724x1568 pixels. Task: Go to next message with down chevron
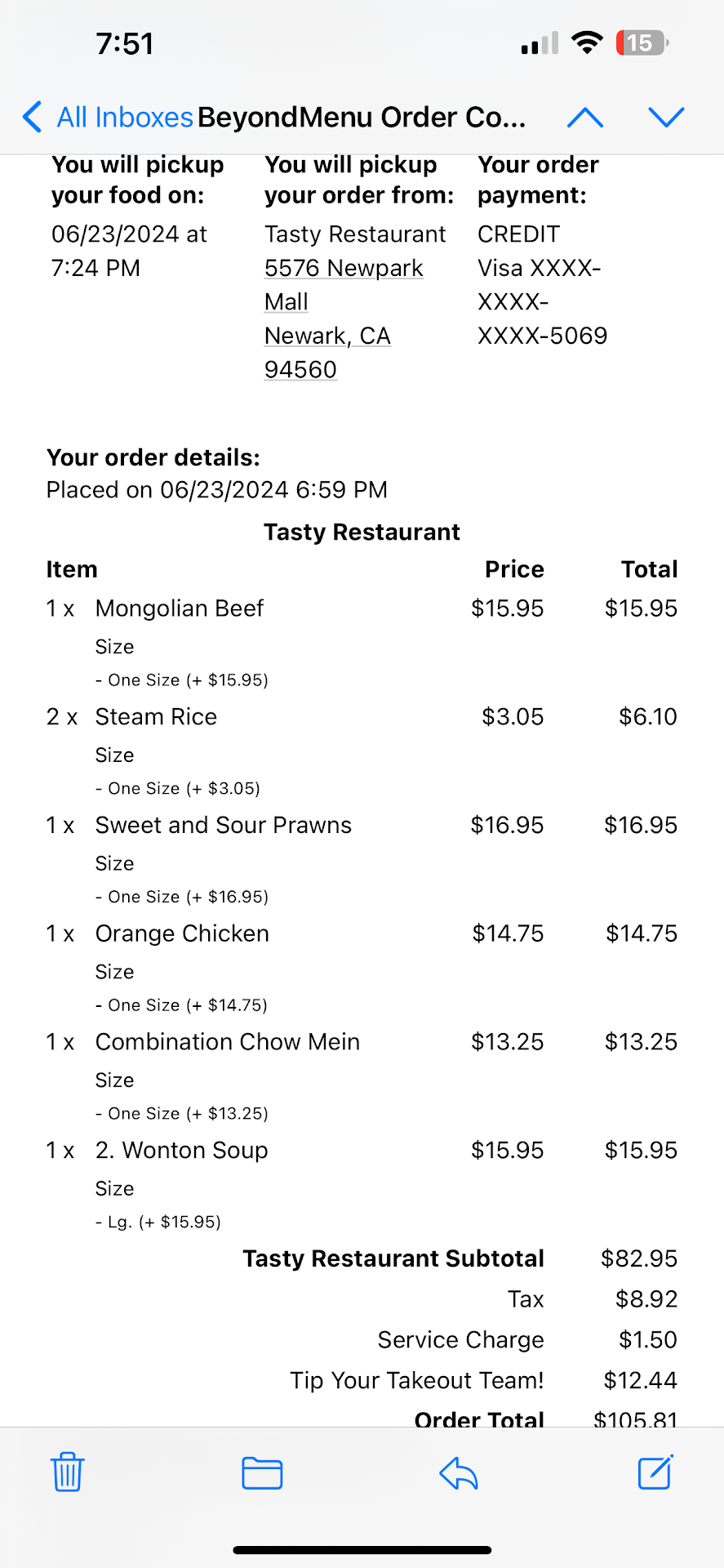[x=666, y=118]
